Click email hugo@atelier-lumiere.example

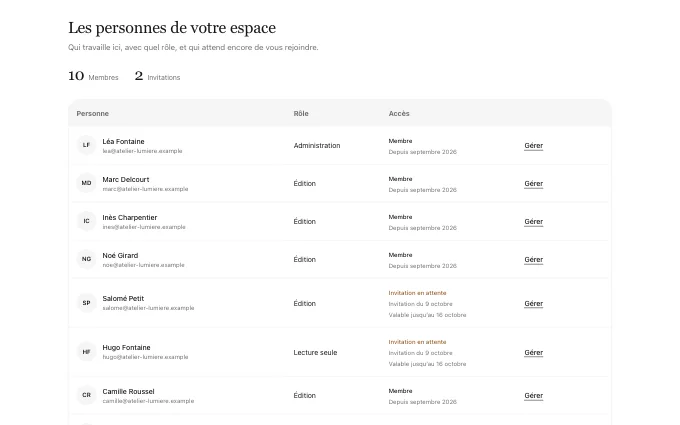[x=145, y=357]
